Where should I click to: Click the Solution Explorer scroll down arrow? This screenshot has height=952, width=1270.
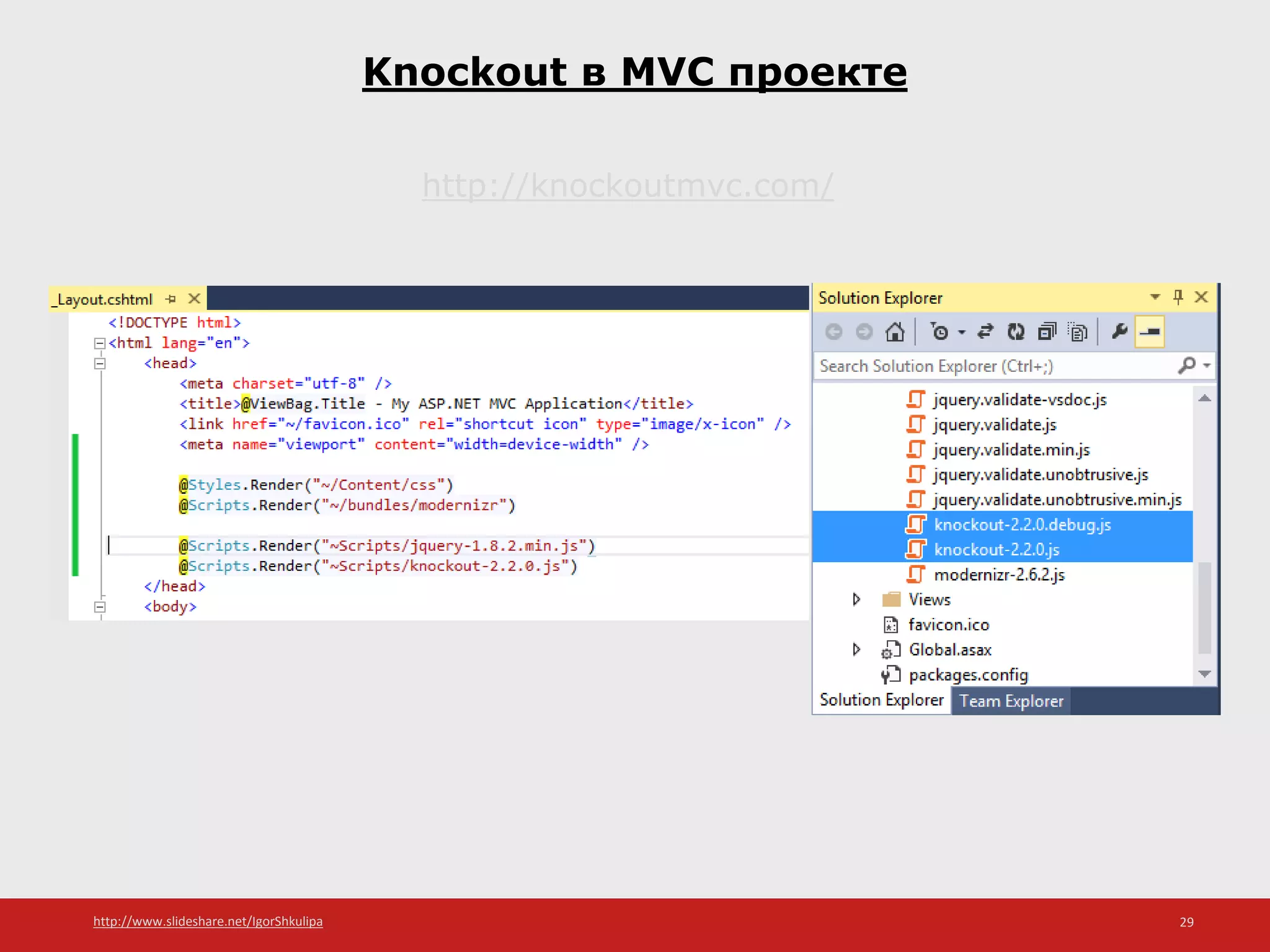pyautogui.click(x=1204, y=674)
